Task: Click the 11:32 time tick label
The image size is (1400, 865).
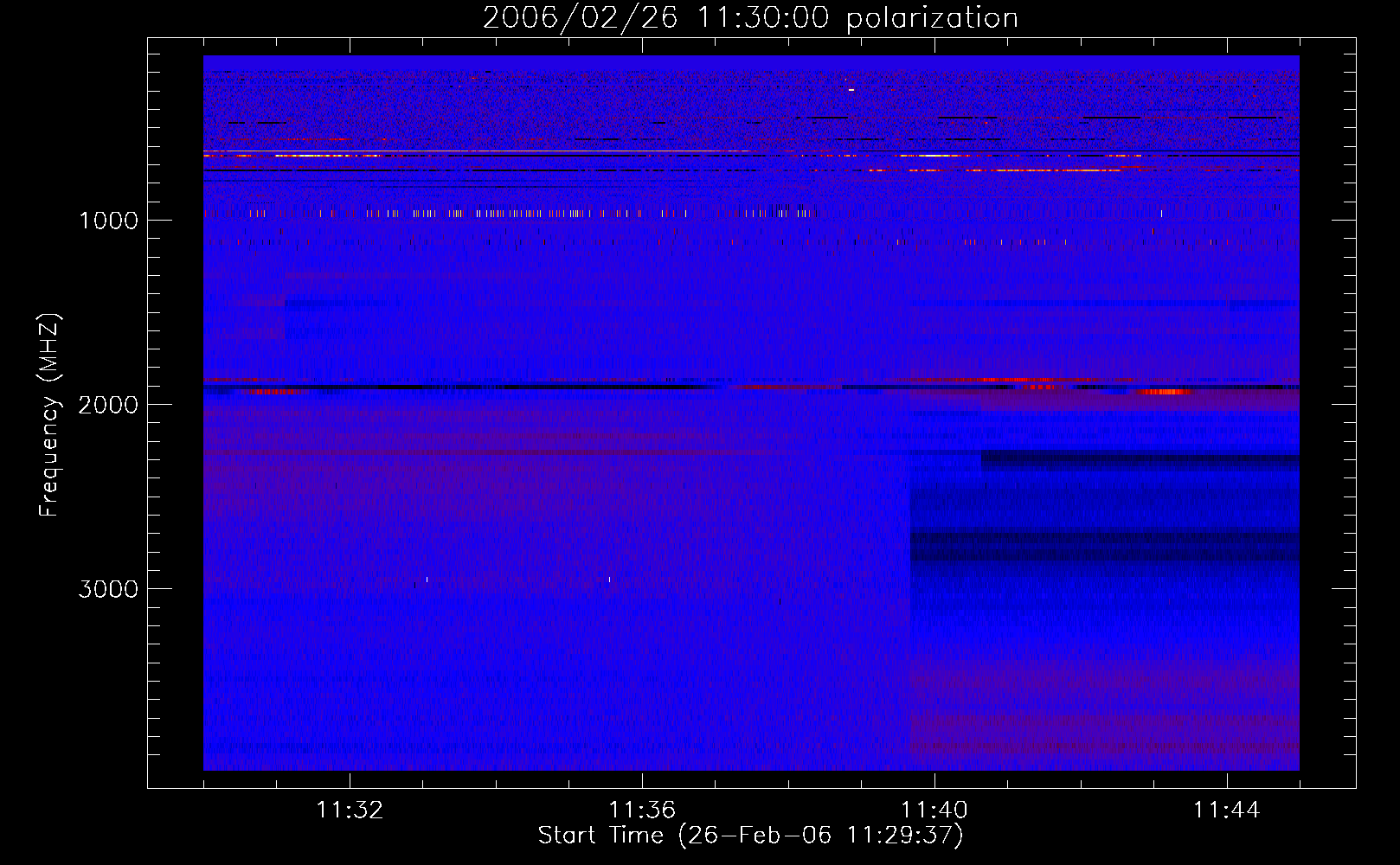Action: point(350,811)
